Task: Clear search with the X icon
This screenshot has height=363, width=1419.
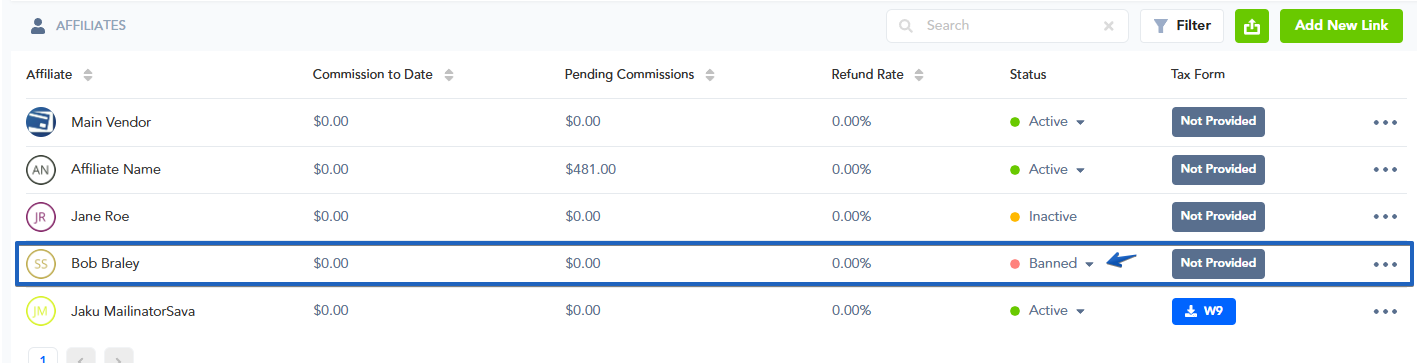Action: pyautogui.click(x=1108, y=26)
